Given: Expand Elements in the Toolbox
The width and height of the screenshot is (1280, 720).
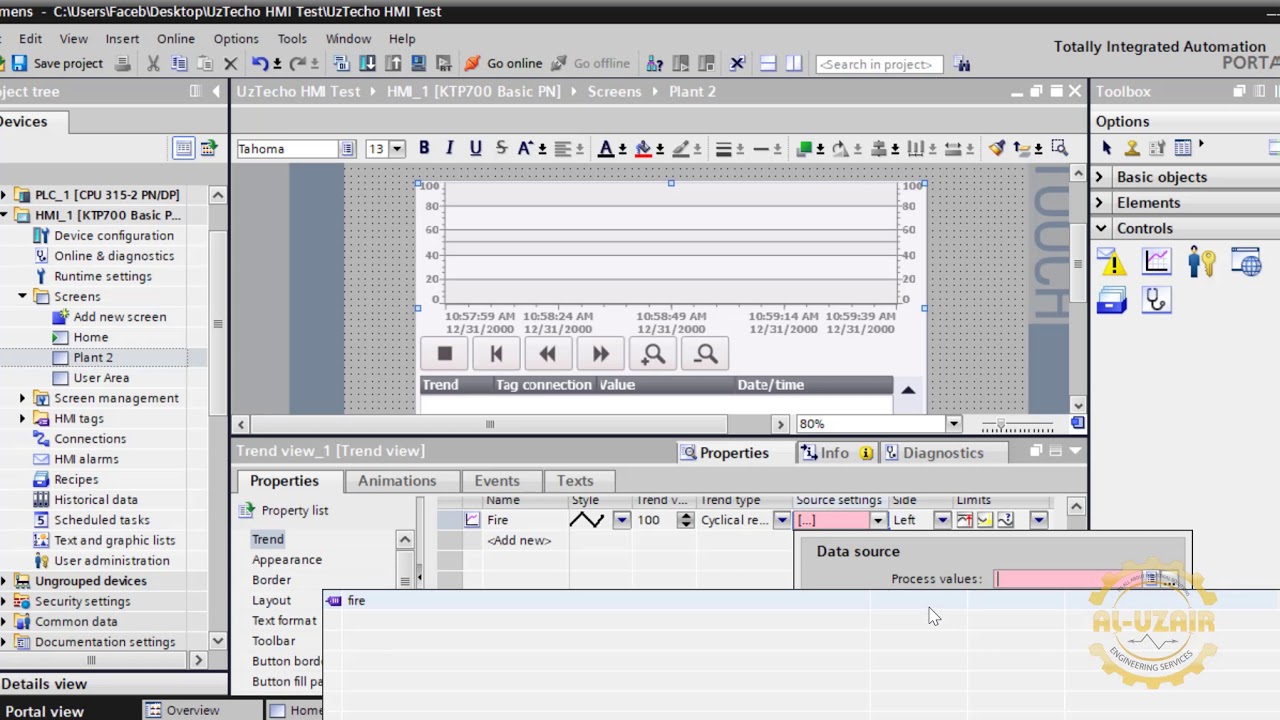Looking at the screenshot, I should pos(1099,203).
